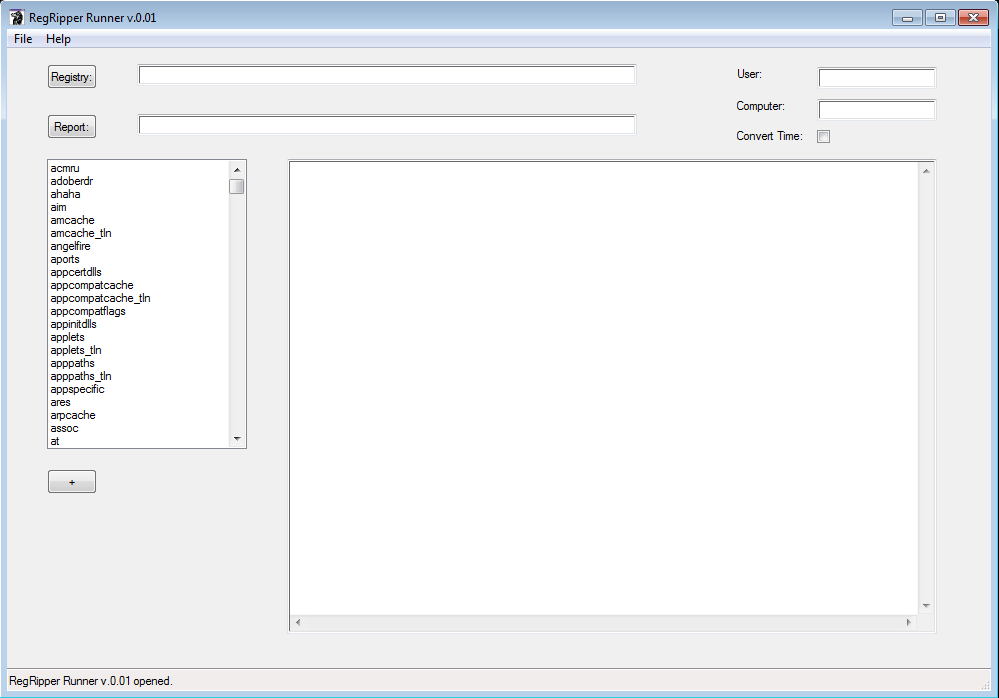The width and height of the screenshot is (999, 698).
Task: Click the Registry browse button
Action: tap(71, 77)
